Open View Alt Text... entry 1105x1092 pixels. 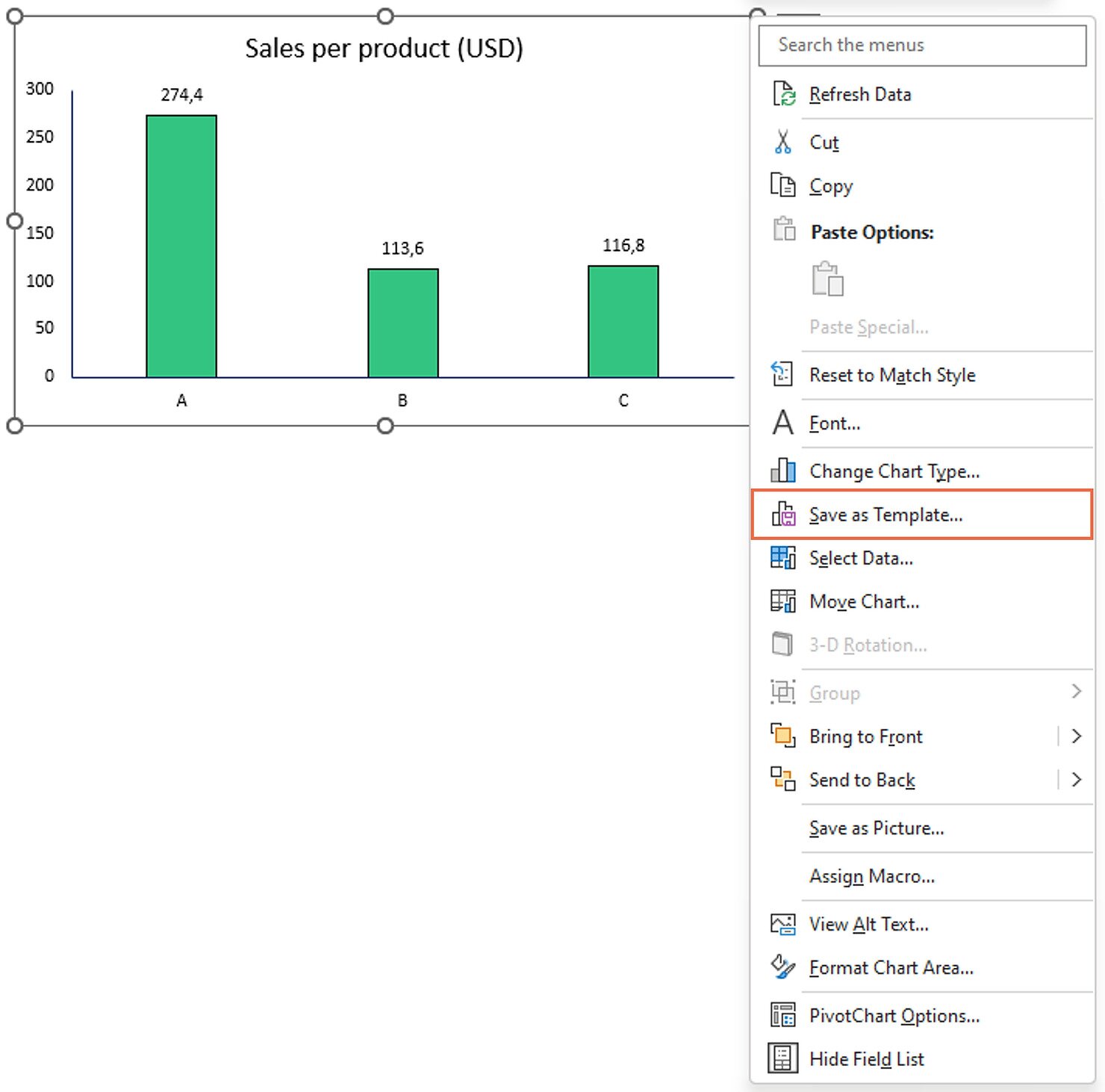(x=868, y=925)
